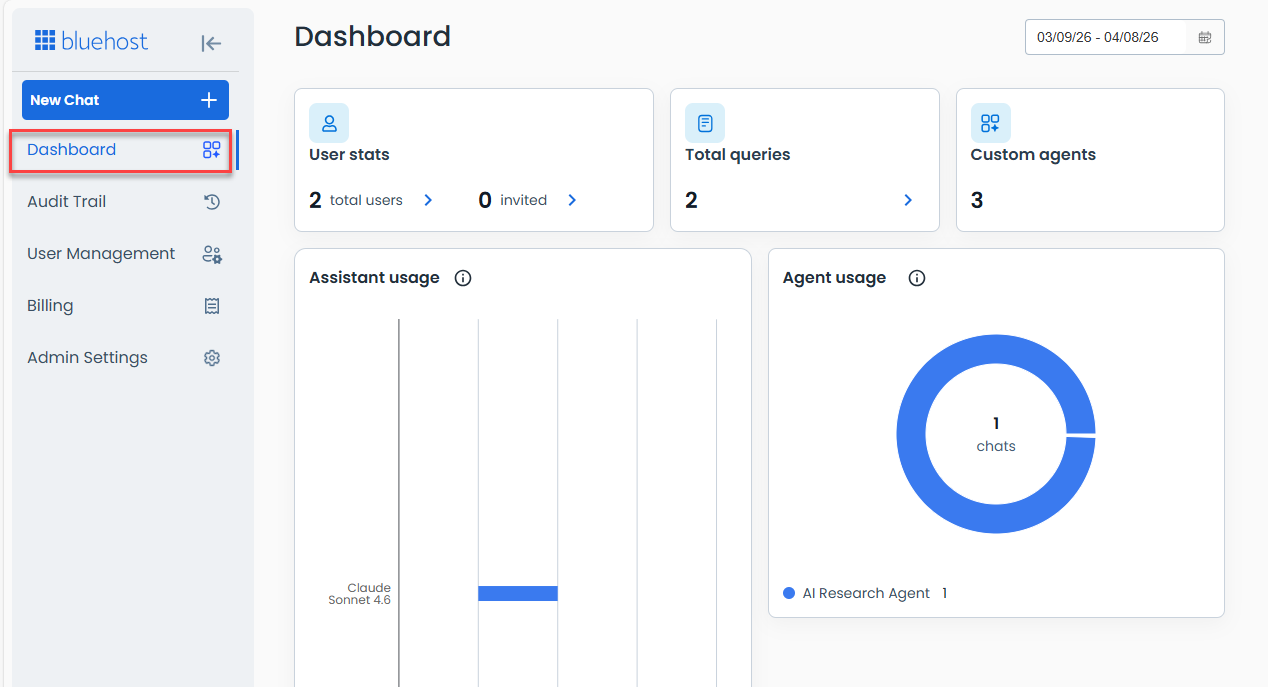The height and width of the screenshot is (687, 1268).
Task: Start a New Chat
Action: click(x=125, y=100)
